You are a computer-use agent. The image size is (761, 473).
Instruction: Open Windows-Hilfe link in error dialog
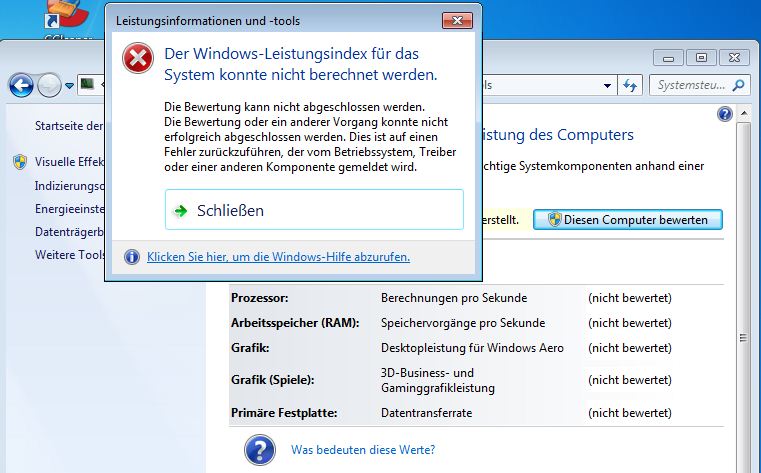(279, 257)
